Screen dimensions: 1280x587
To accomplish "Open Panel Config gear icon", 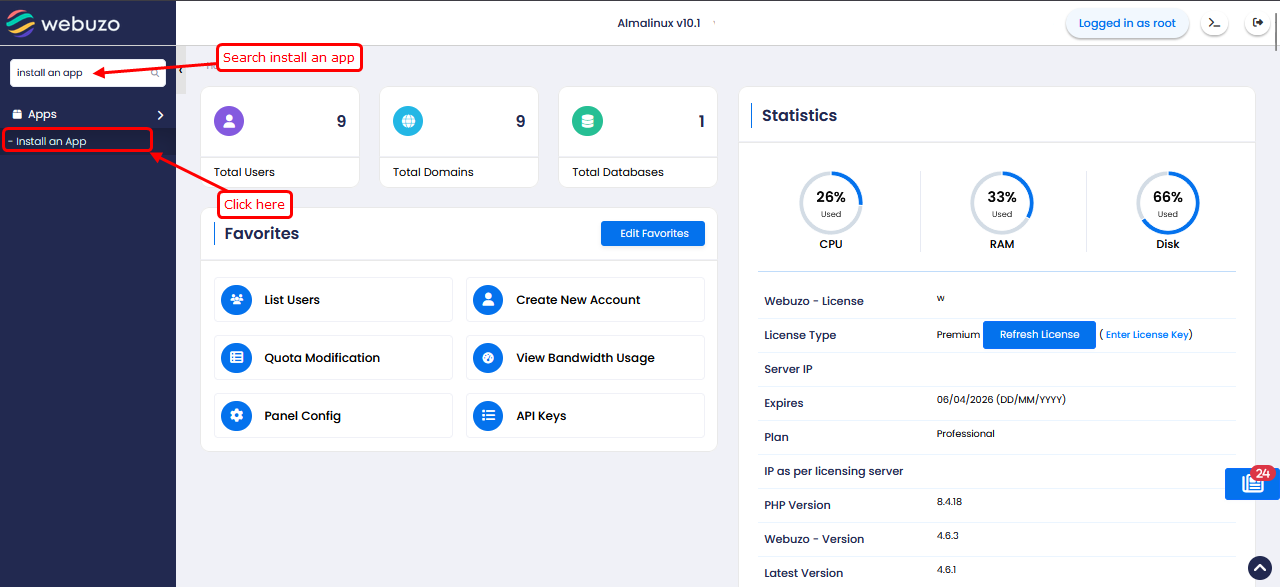I will pos(236,416).
